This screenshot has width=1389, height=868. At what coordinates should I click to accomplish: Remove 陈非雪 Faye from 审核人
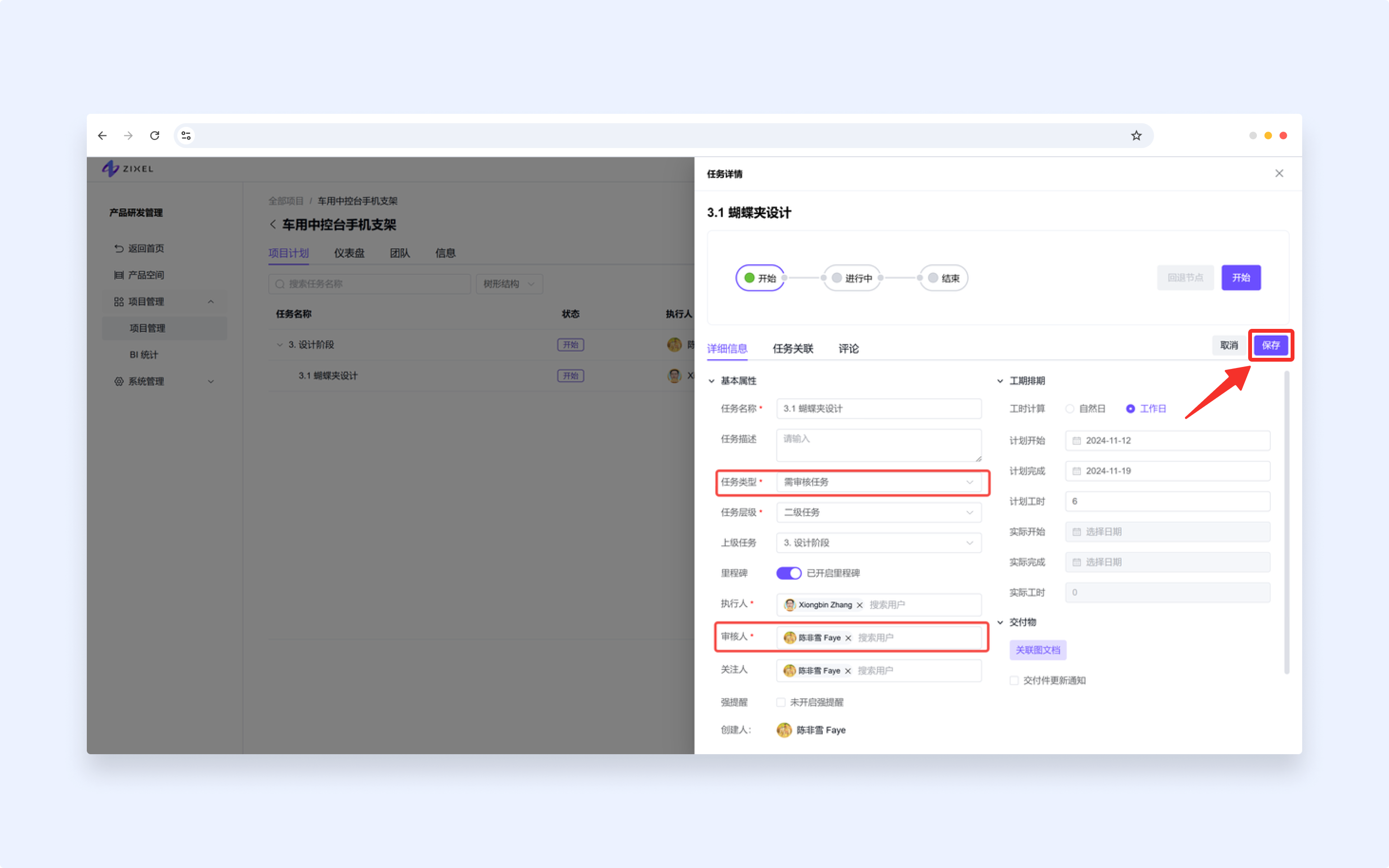point(848,638)
